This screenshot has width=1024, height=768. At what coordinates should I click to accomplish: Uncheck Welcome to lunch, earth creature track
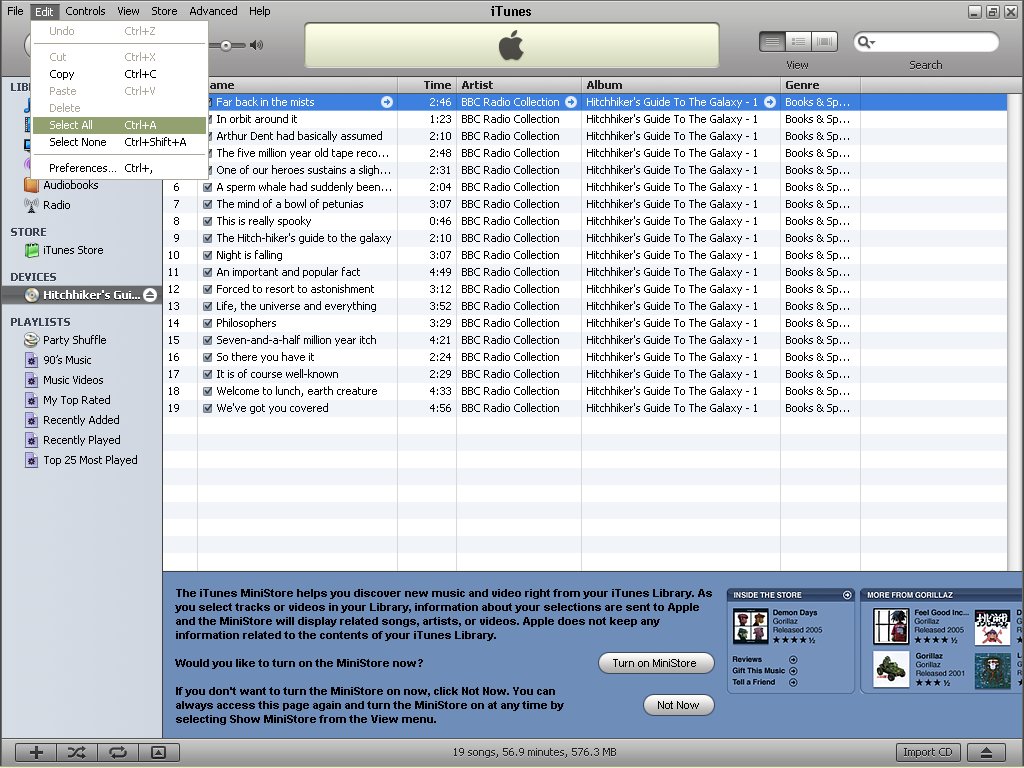pos(208,391)
